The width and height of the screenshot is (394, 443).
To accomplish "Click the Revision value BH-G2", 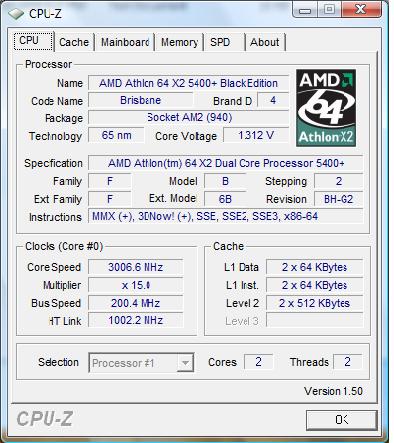I will 339,199.
